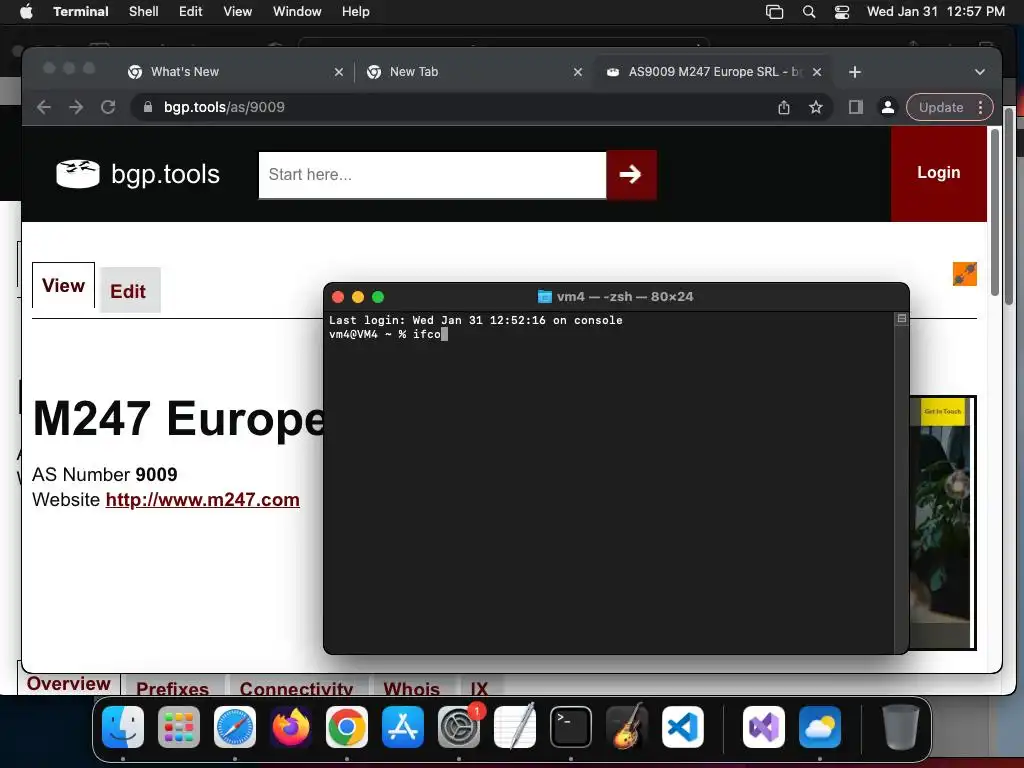This screenshot has height=768, width=1024.
Task: Select the page's View tab
Action: tap(63, 285)
